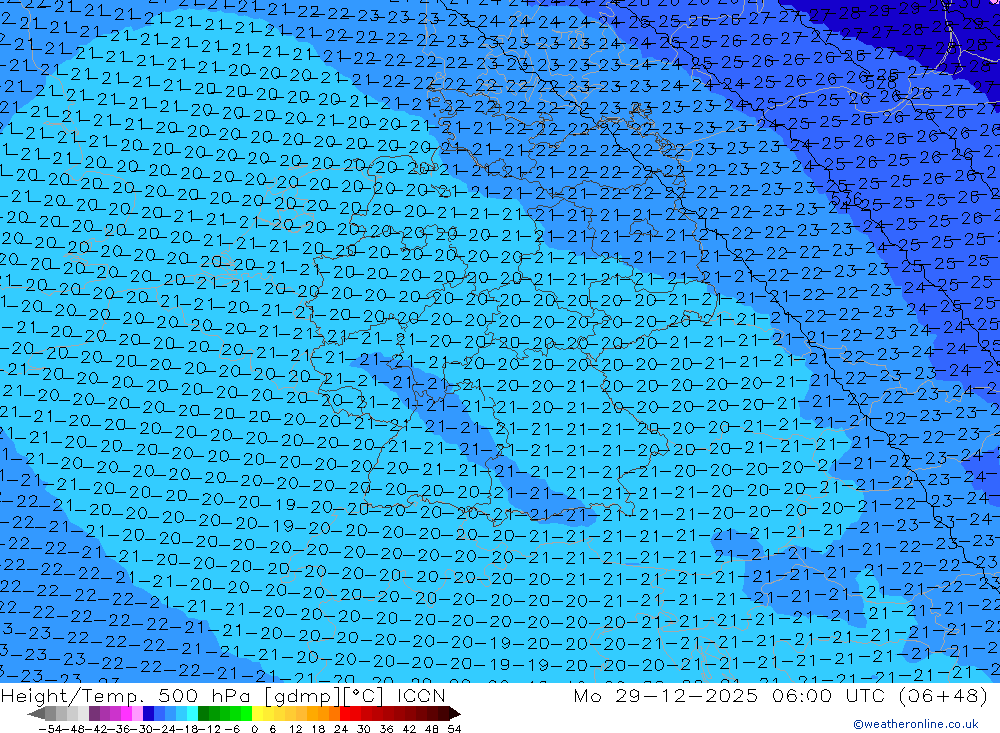Click the '06:00 UTC' time text

click(831, 695)
